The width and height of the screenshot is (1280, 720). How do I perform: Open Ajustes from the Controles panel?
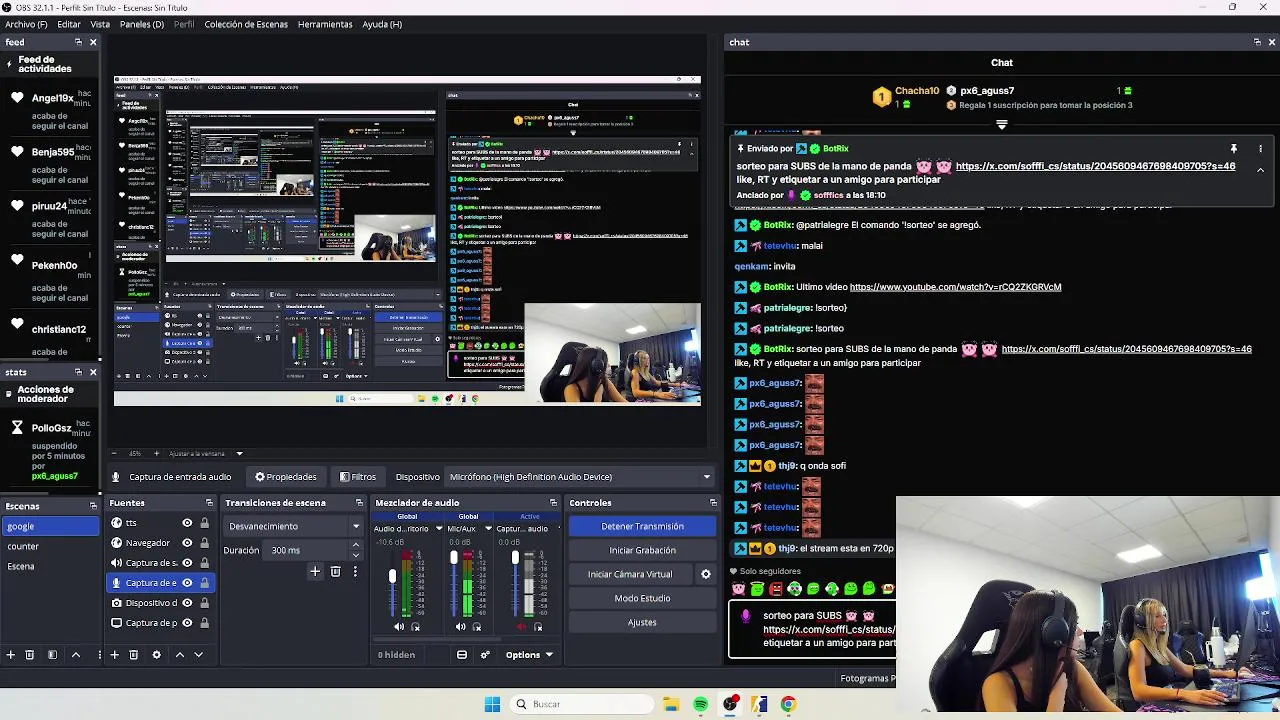point(642,622)
